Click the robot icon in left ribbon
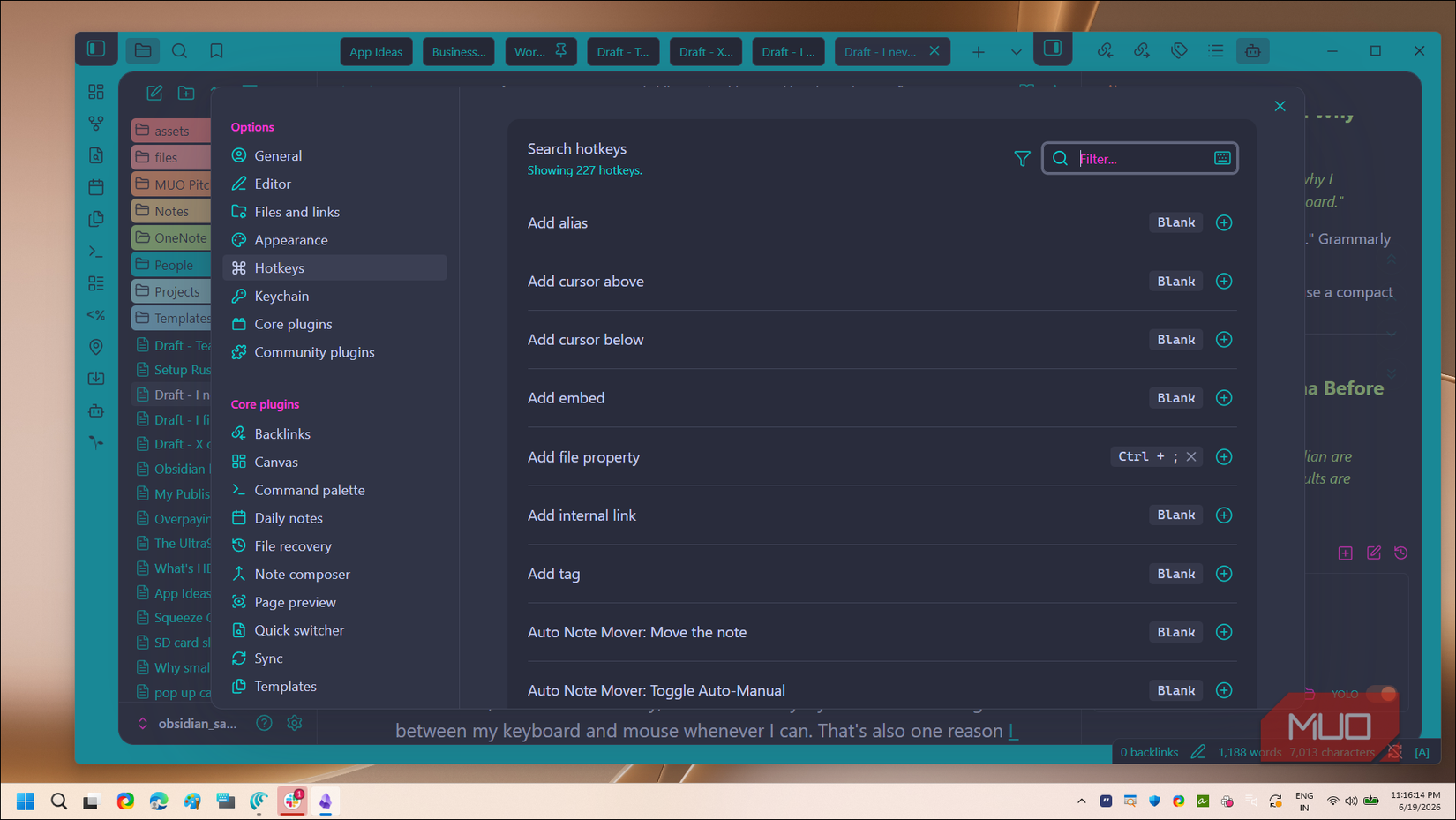Screen dimensions: 1456x820 point(96,410)
